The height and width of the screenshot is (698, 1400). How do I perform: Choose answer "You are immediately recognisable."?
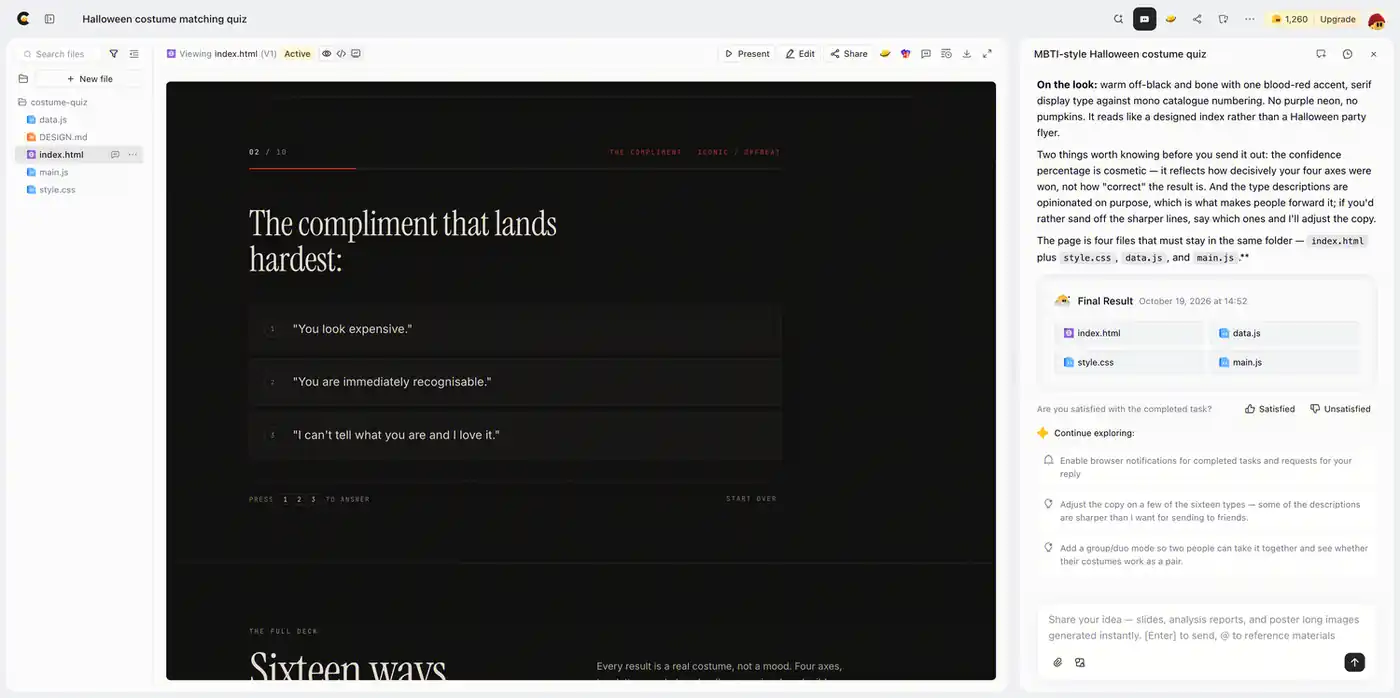(515, 382)
